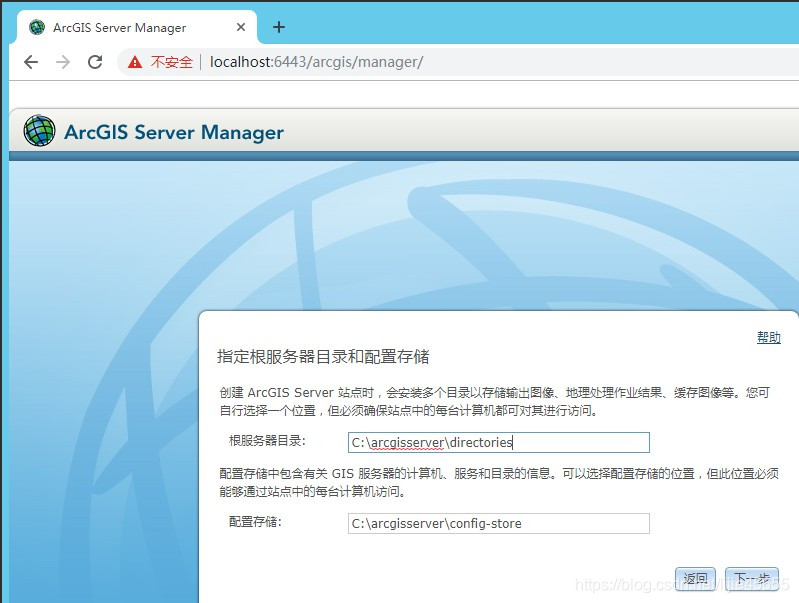Click the 根服务器目录 path input field
The image size is (799, 603).
498,442
